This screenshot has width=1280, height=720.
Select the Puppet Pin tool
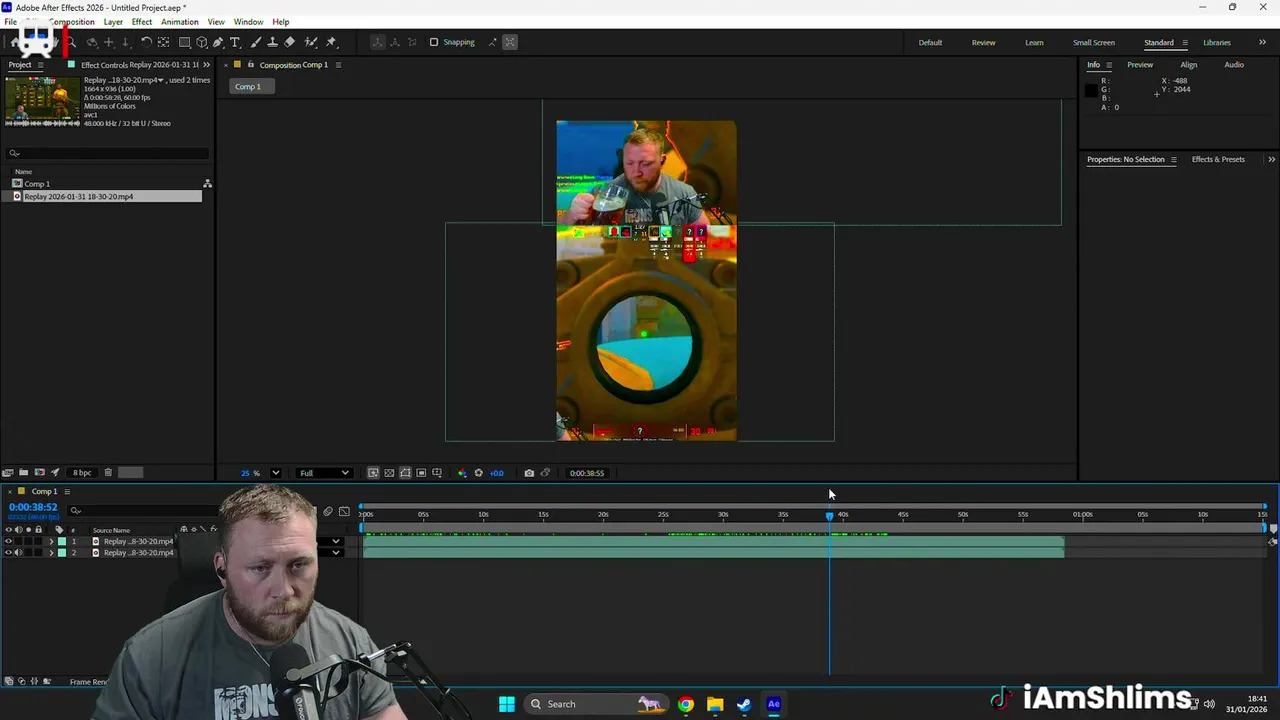click(331, 42)
